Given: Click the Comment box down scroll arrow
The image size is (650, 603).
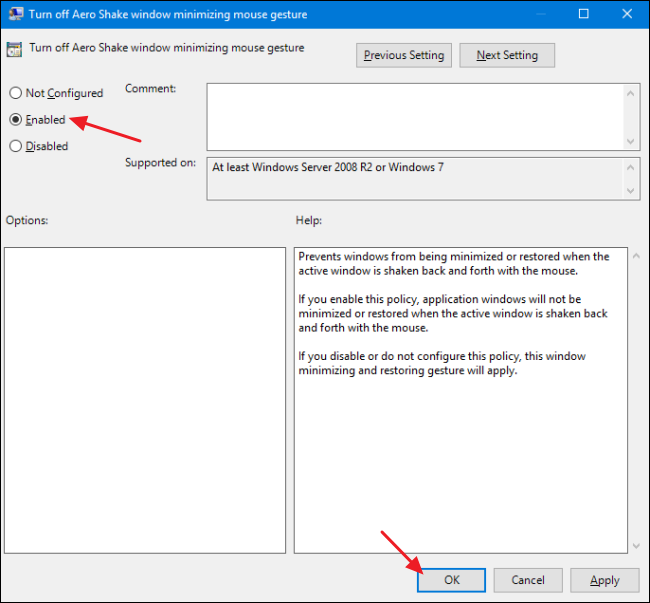Looking at the screenshot, I should point(631,141).
